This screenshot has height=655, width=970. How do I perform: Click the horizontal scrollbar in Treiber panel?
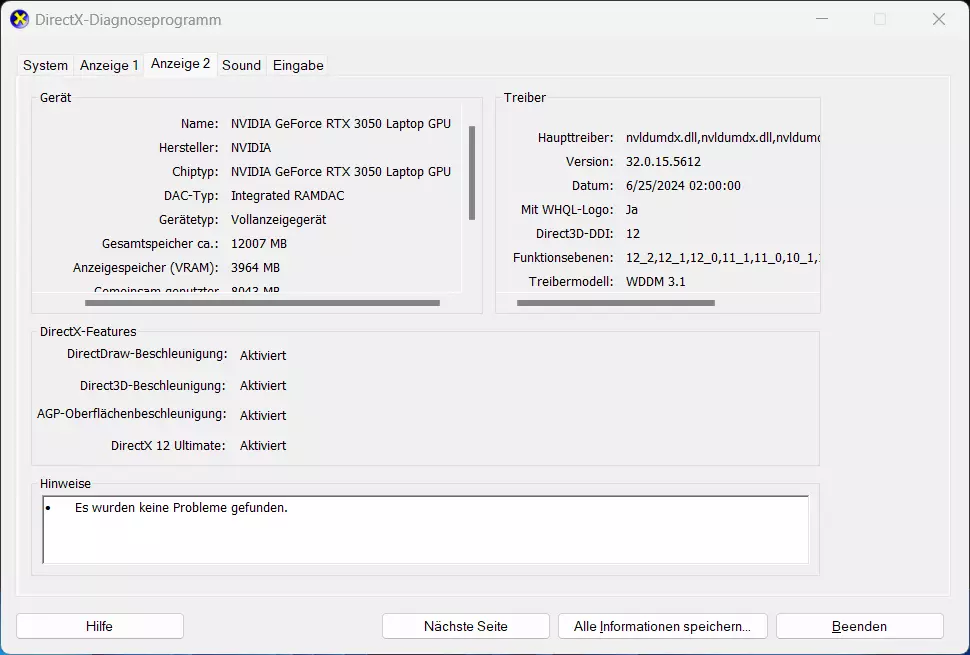tap(616, 303)
